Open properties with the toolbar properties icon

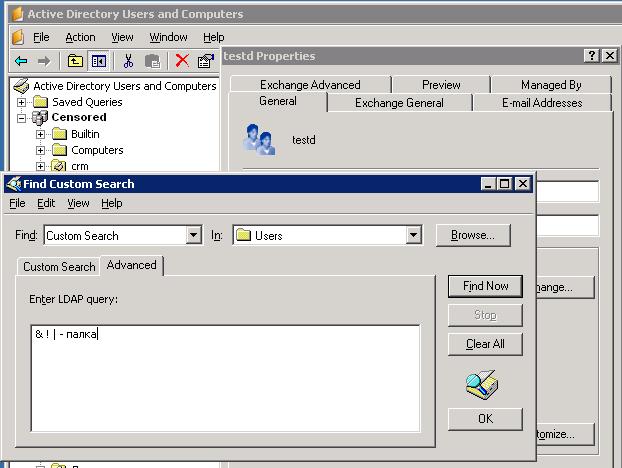(x=206, y=61)
